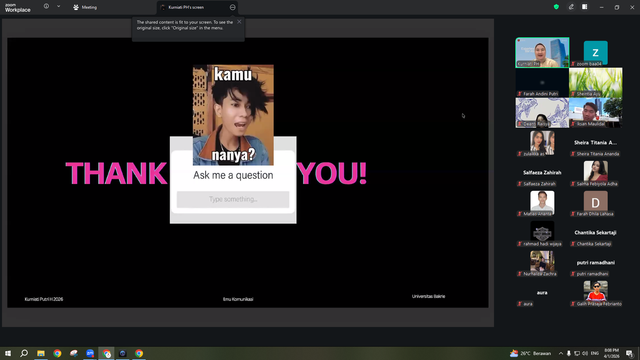640x360 pixels.
Task: Select Farah Andini Putri's video tile
Action: pos(542,82)
